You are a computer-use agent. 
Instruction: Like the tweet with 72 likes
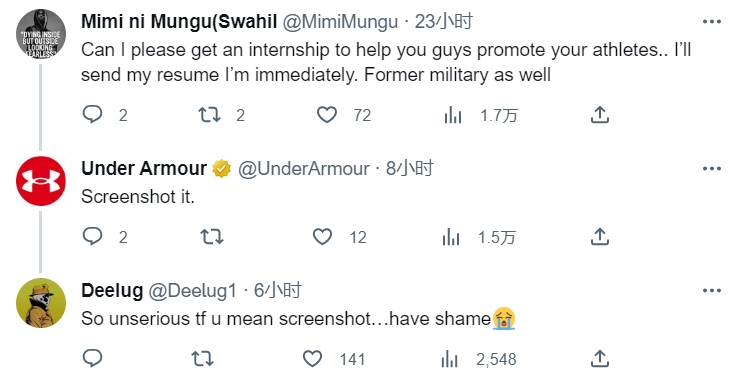(327, 115)
